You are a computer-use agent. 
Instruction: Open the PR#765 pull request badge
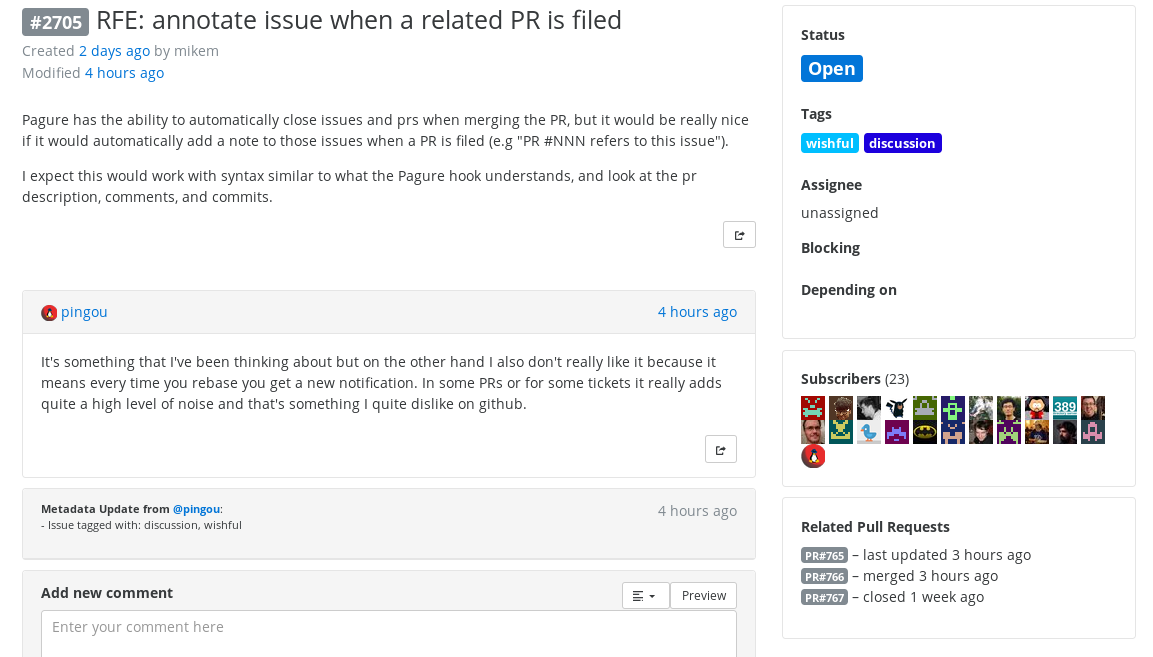(x=824, y=555)
